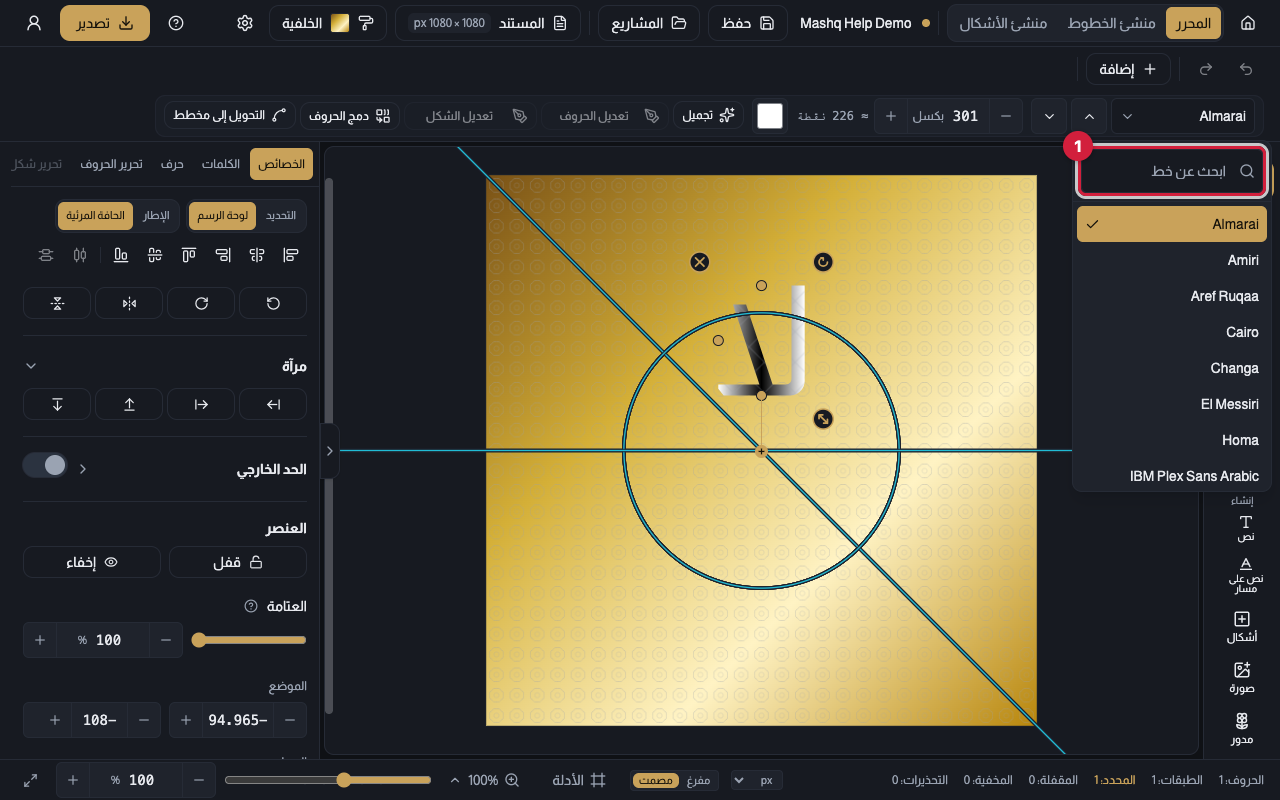The width and height of the screenshot is (1280, 800).
Task: Open the تحرير الحروف tab
Action: (111, 164)
